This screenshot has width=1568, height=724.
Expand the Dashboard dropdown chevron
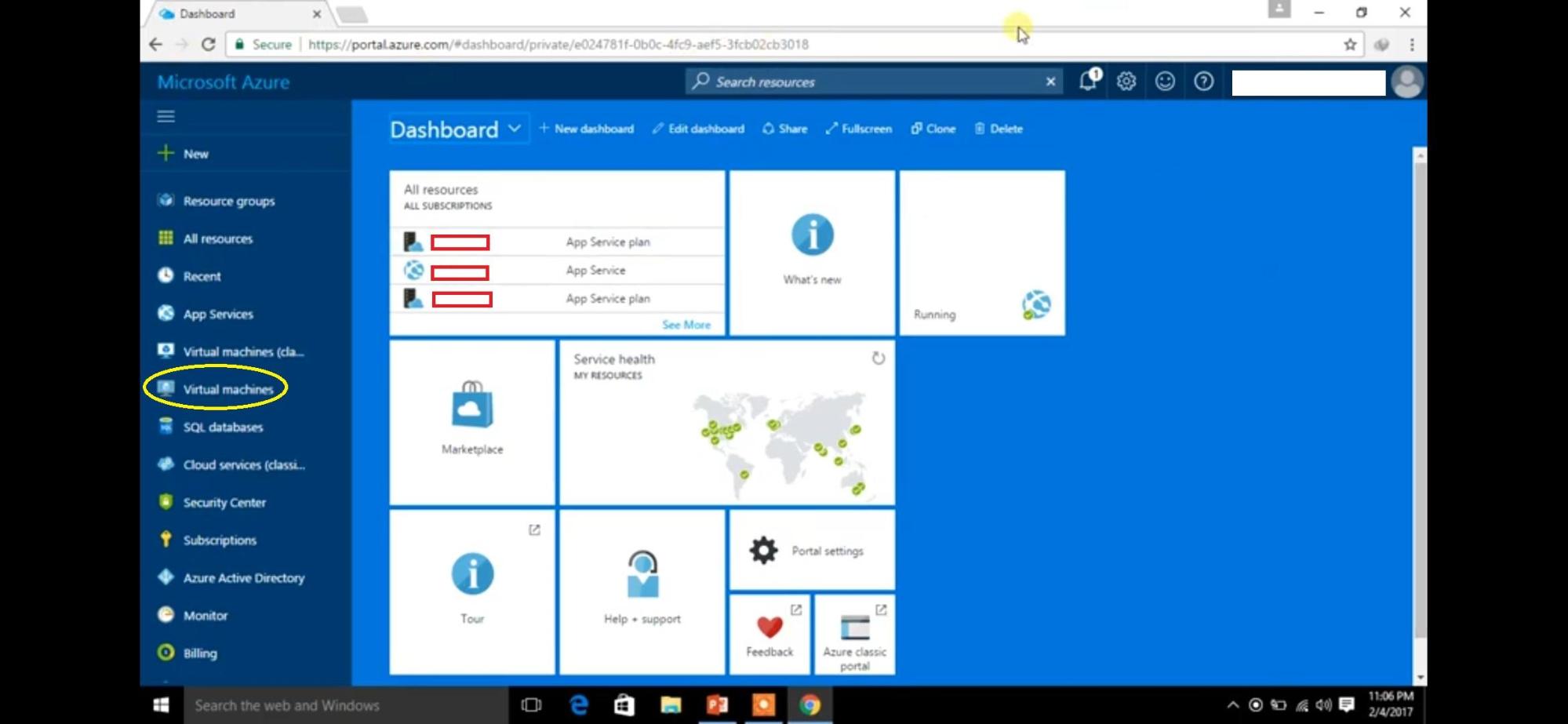(515, 128)
